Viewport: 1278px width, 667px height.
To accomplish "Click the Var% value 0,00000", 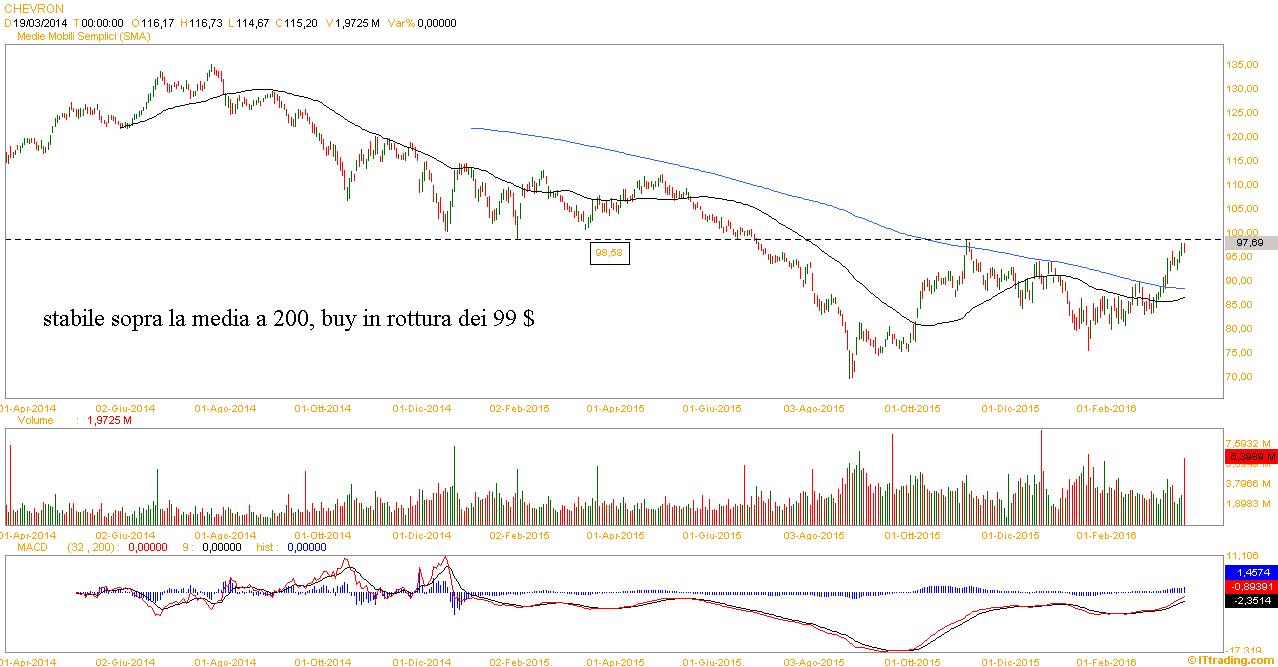I will pyautogui.click(x=436, y=22).
